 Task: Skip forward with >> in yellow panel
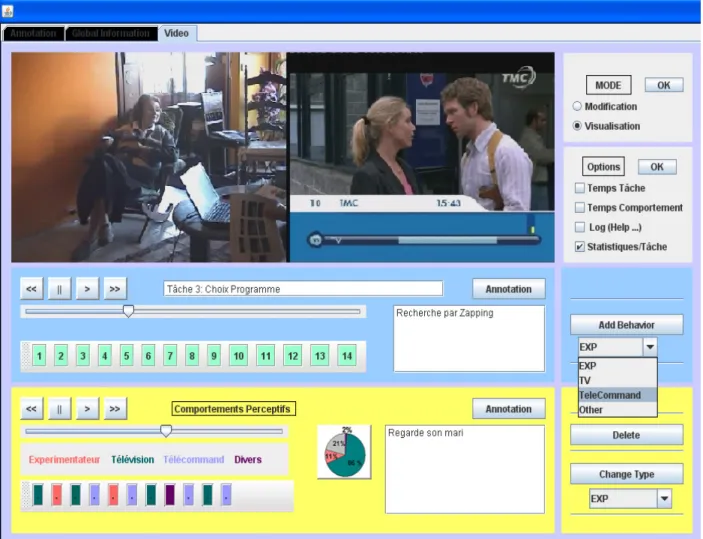coord(115,409)
